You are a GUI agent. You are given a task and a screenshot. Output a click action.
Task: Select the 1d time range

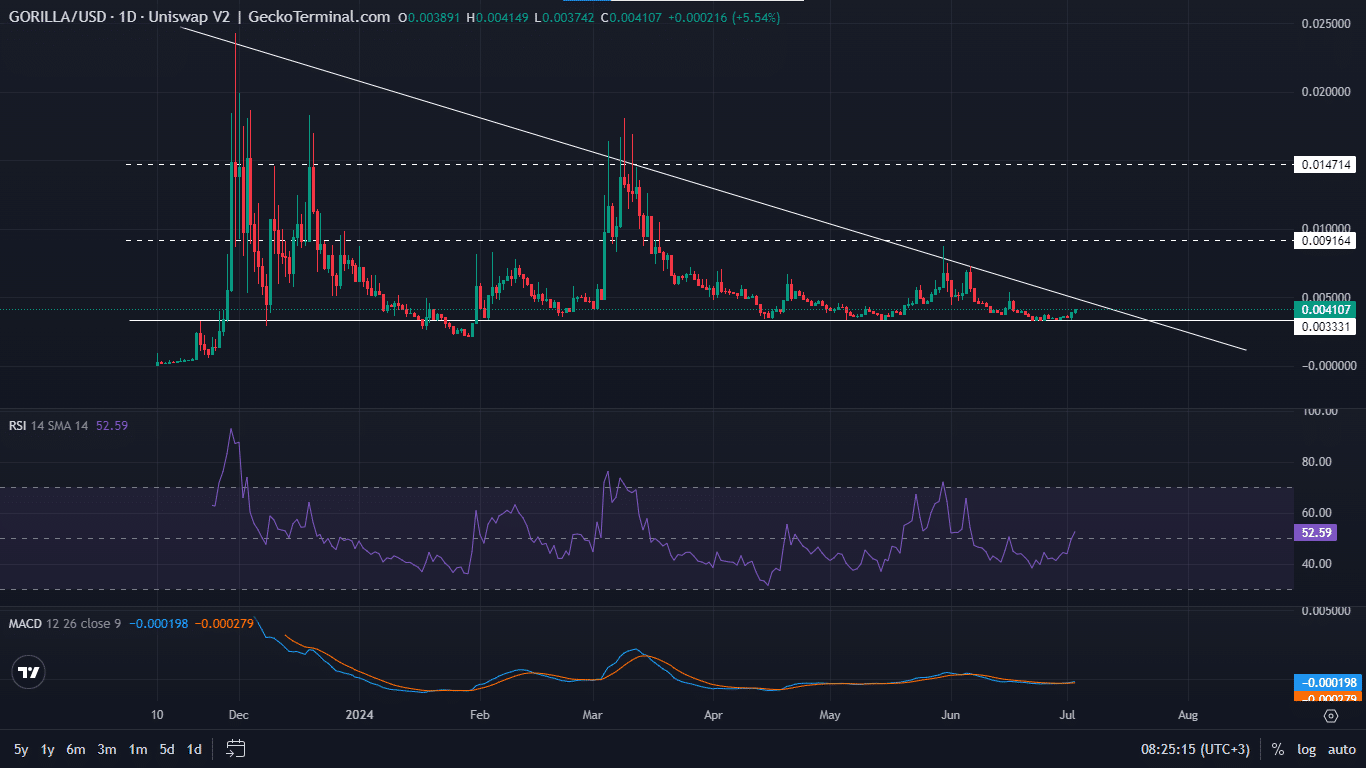pos(194,749)
